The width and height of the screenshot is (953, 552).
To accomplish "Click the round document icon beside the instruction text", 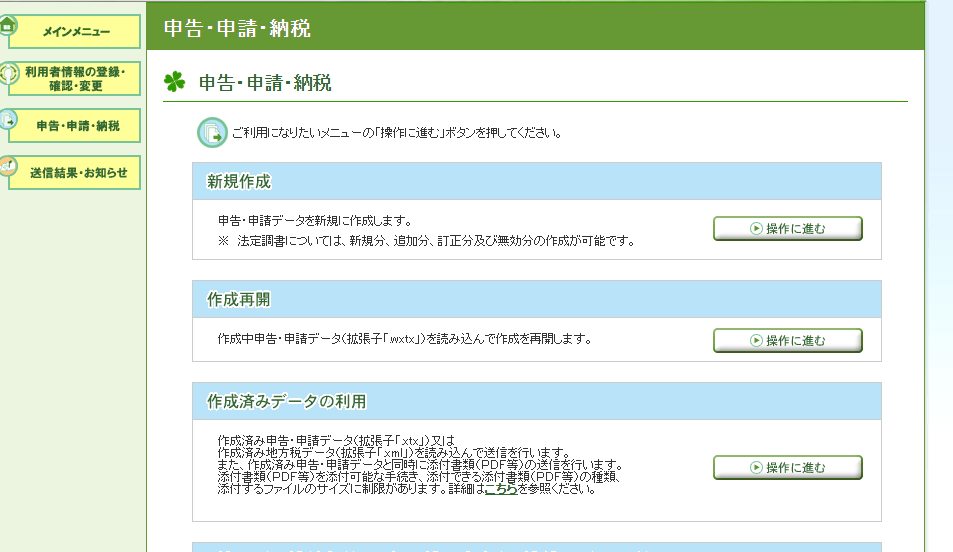I will click(211, 132).
